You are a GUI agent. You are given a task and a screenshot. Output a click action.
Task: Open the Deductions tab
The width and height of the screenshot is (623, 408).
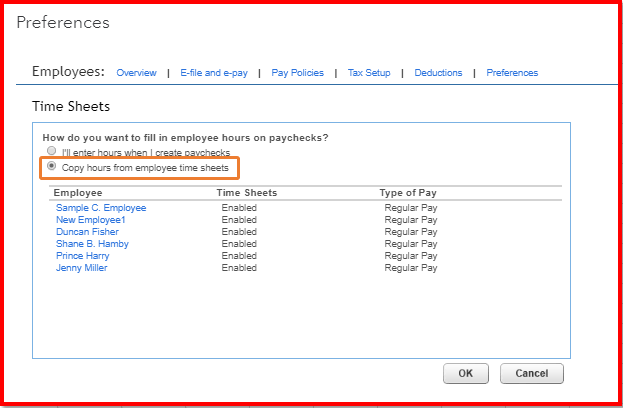click(x=439, y=73)
